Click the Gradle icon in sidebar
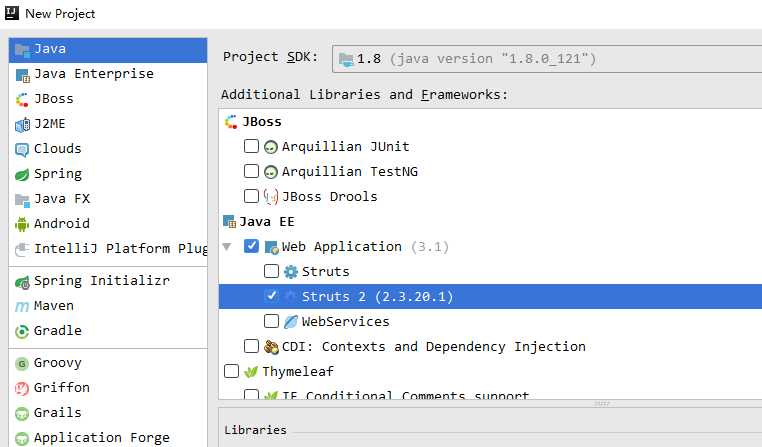Image resolution: width=762 pixels, height=447 pixels. (x=22, y=331)
